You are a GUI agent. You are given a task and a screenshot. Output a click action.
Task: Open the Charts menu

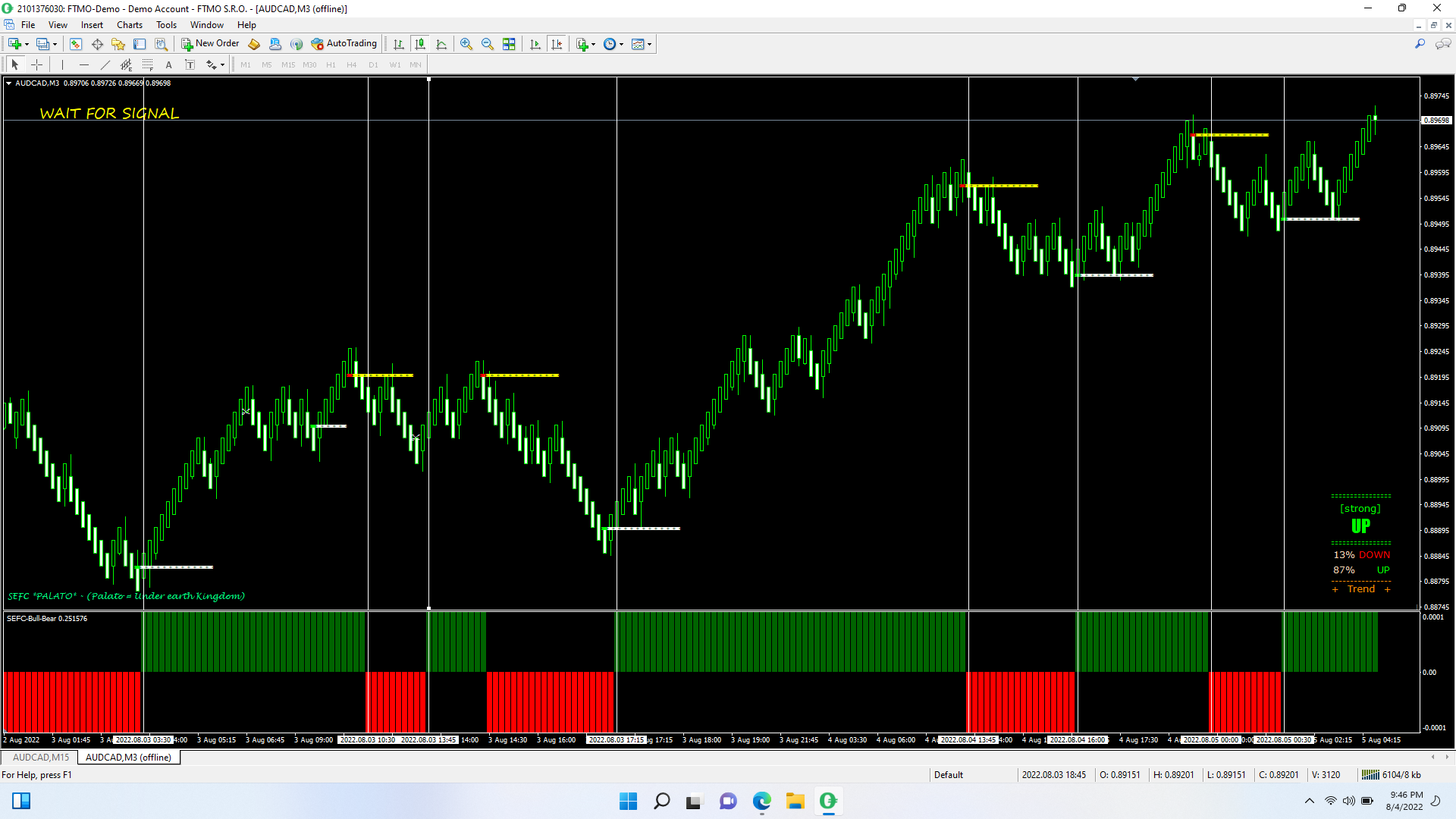pyautogui.click(x=129, y=25)
